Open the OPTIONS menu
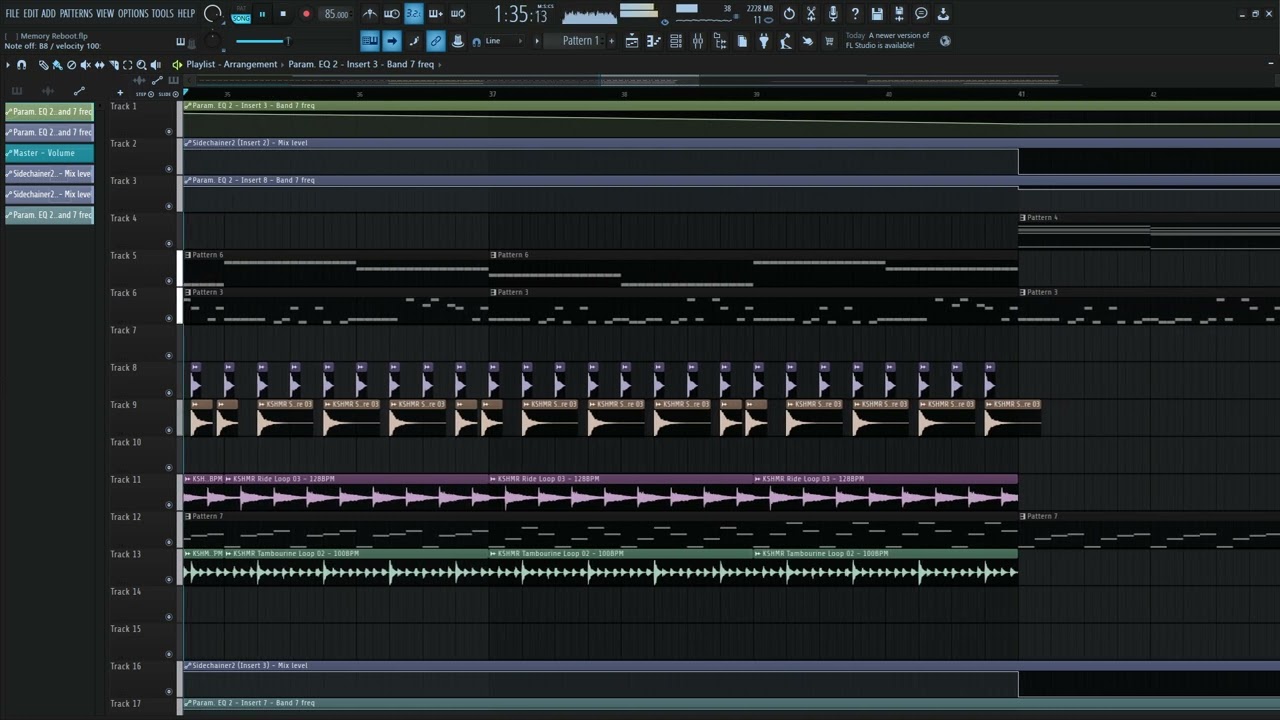Image resolution: width=1280 pixels, height=720 pixels. 133,14
